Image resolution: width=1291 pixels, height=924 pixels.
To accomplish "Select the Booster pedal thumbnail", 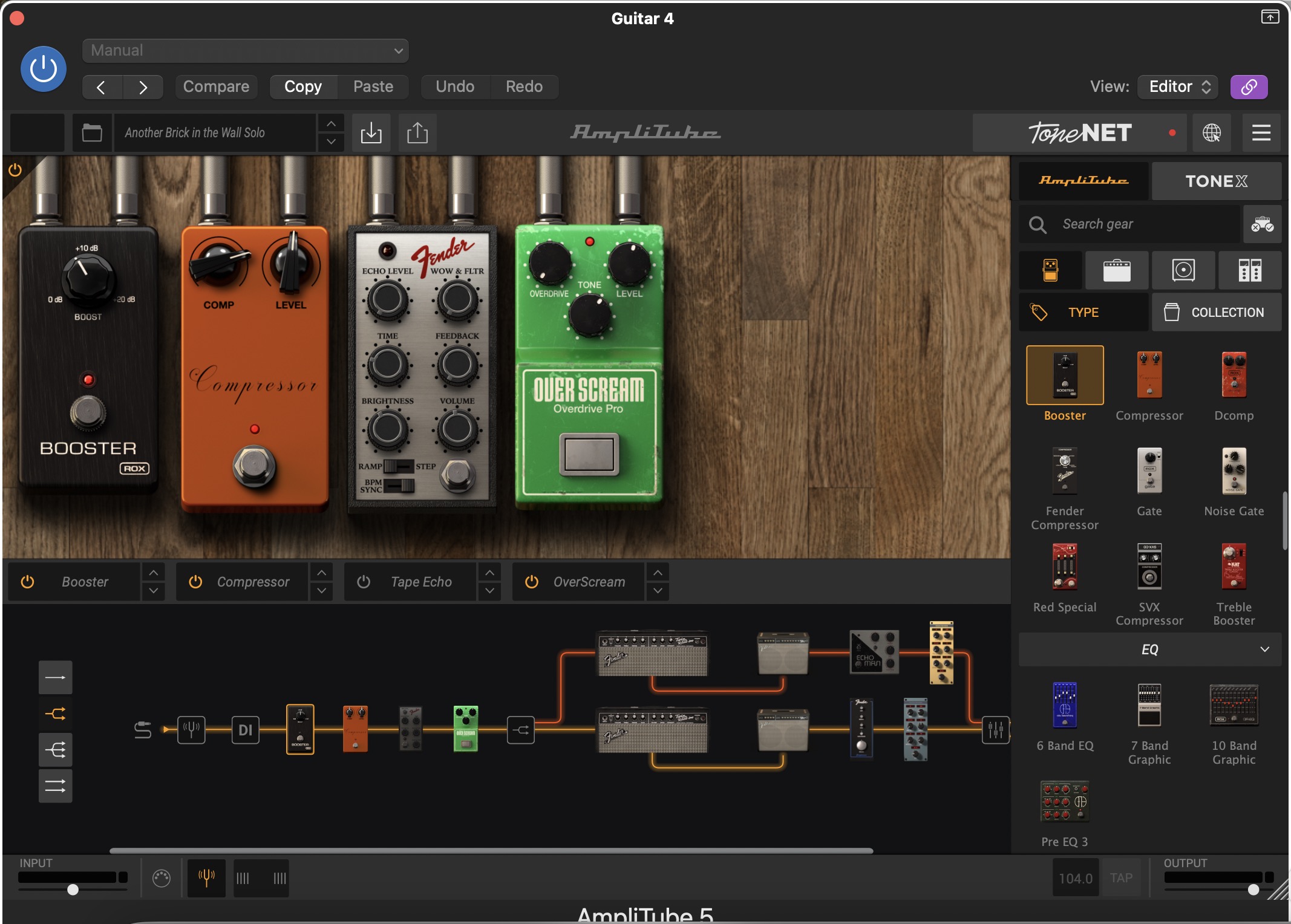I will 1065,375.
